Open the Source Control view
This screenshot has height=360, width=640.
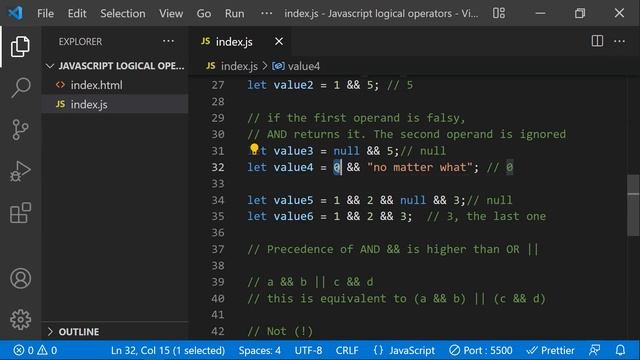coord(20,129)
